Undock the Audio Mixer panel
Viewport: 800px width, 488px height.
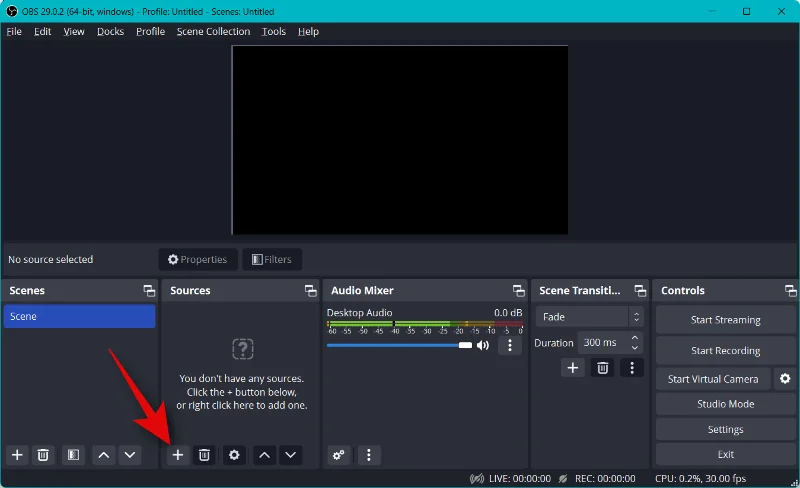(518, 290)
